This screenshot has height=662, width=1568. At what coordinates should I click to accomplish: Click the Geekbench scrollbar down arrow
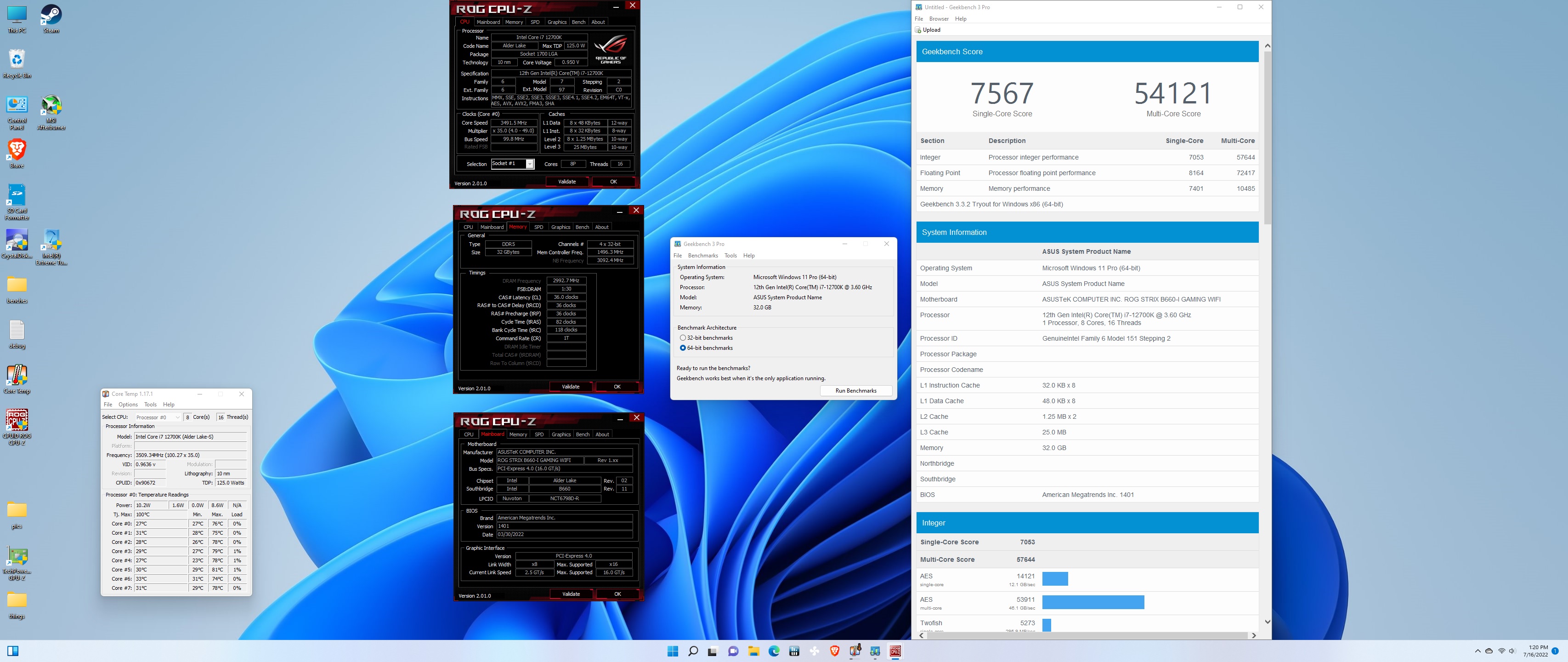[1267, 622]
